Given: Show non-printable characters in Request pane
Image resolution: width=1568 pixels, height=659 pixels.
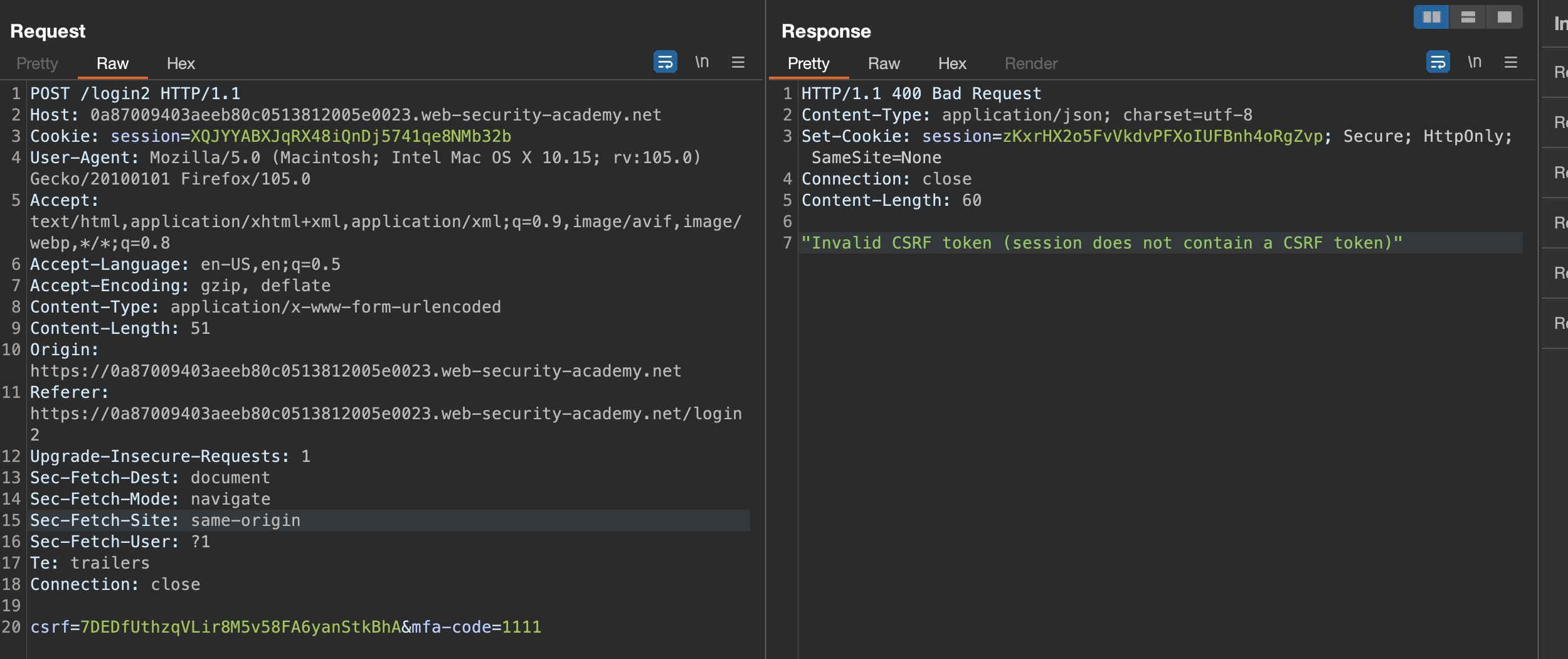Looking at the screenshot, I should pyautogui.click(x=702, y=62).
